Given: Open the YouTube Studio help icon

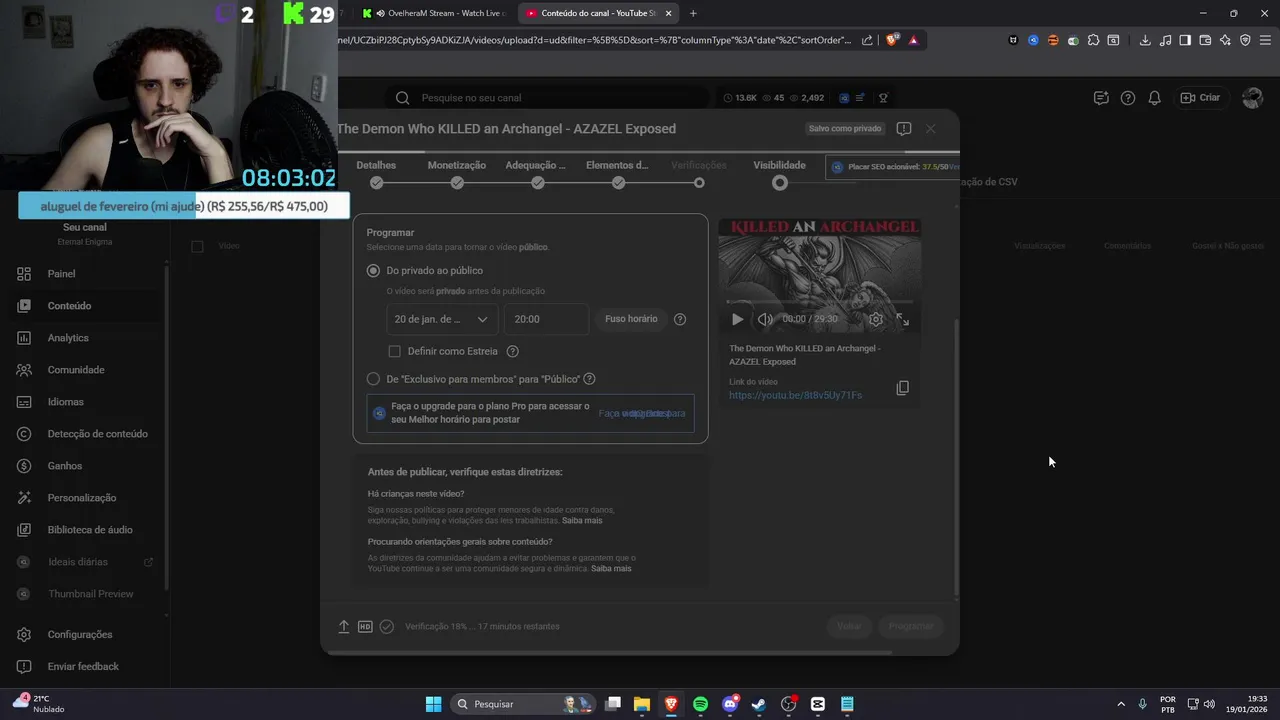Looking at the screenshot, I should [1128, 98].
